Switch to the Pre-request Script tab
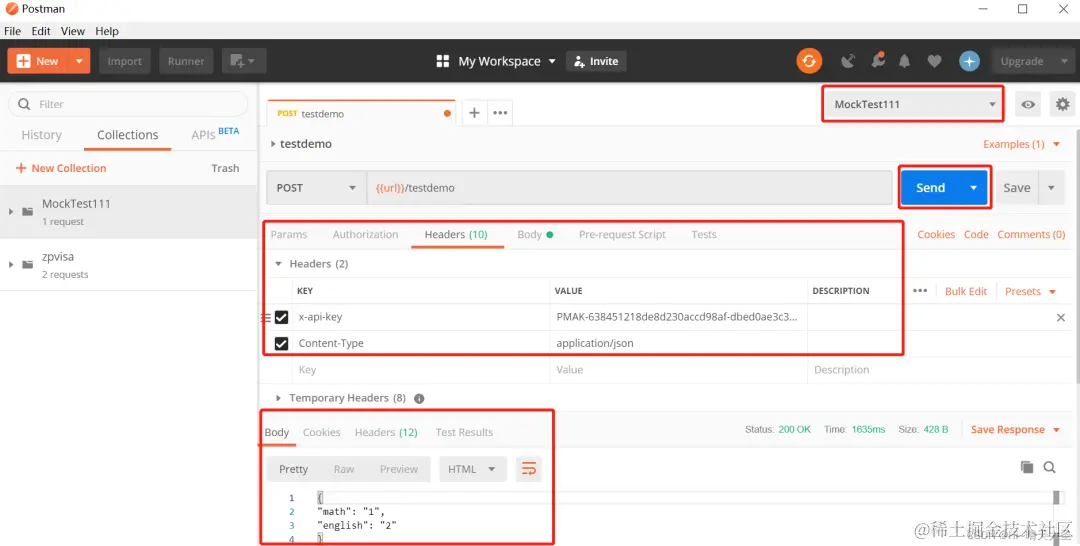 [x=622, y=235]
